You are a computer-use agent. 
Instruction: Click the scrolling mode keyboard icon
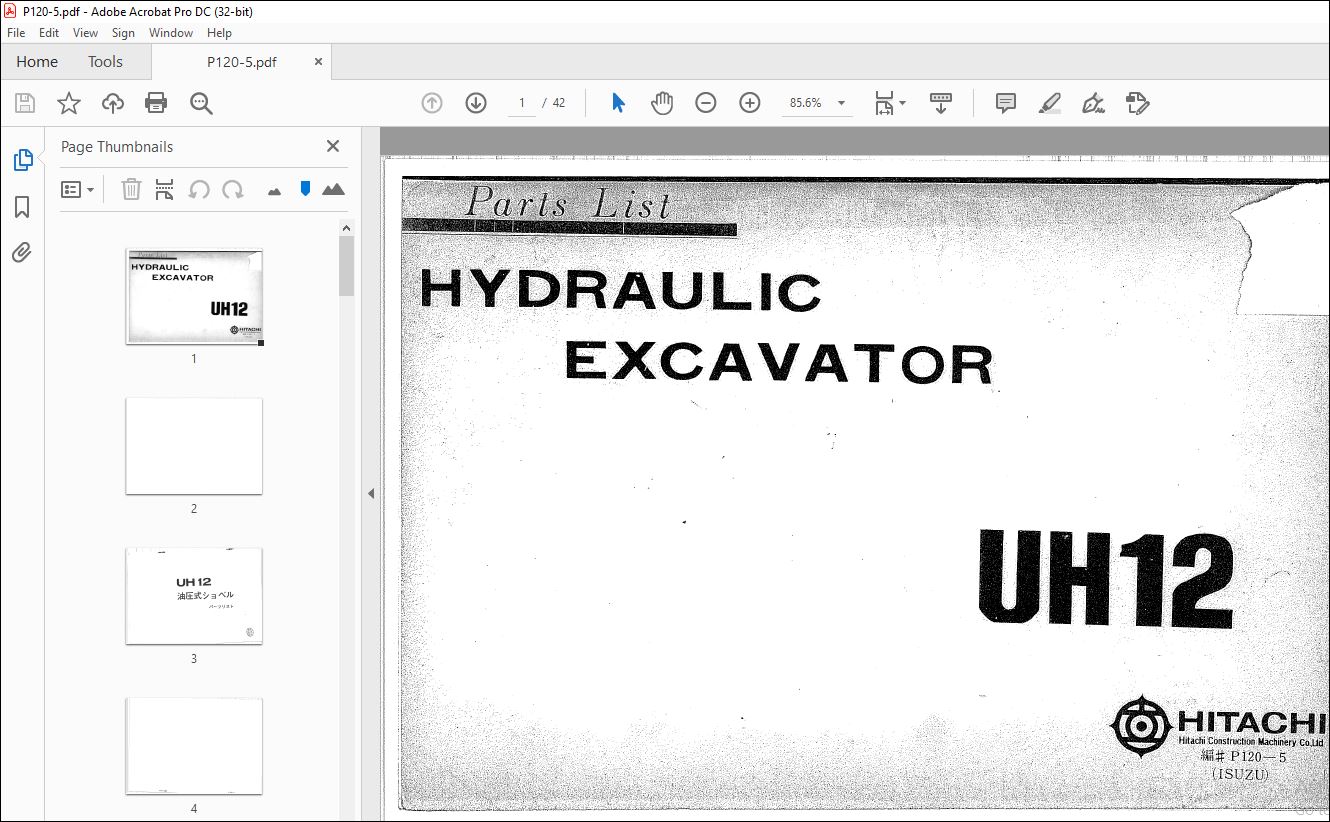point(941,103)
